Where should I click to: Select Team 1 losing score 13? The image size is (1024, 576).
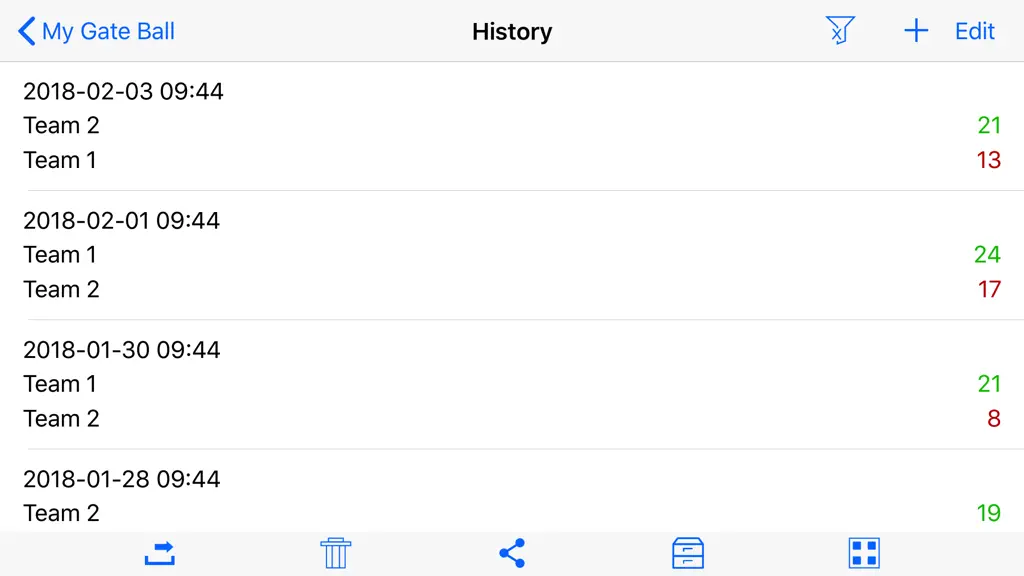[989, 159]
